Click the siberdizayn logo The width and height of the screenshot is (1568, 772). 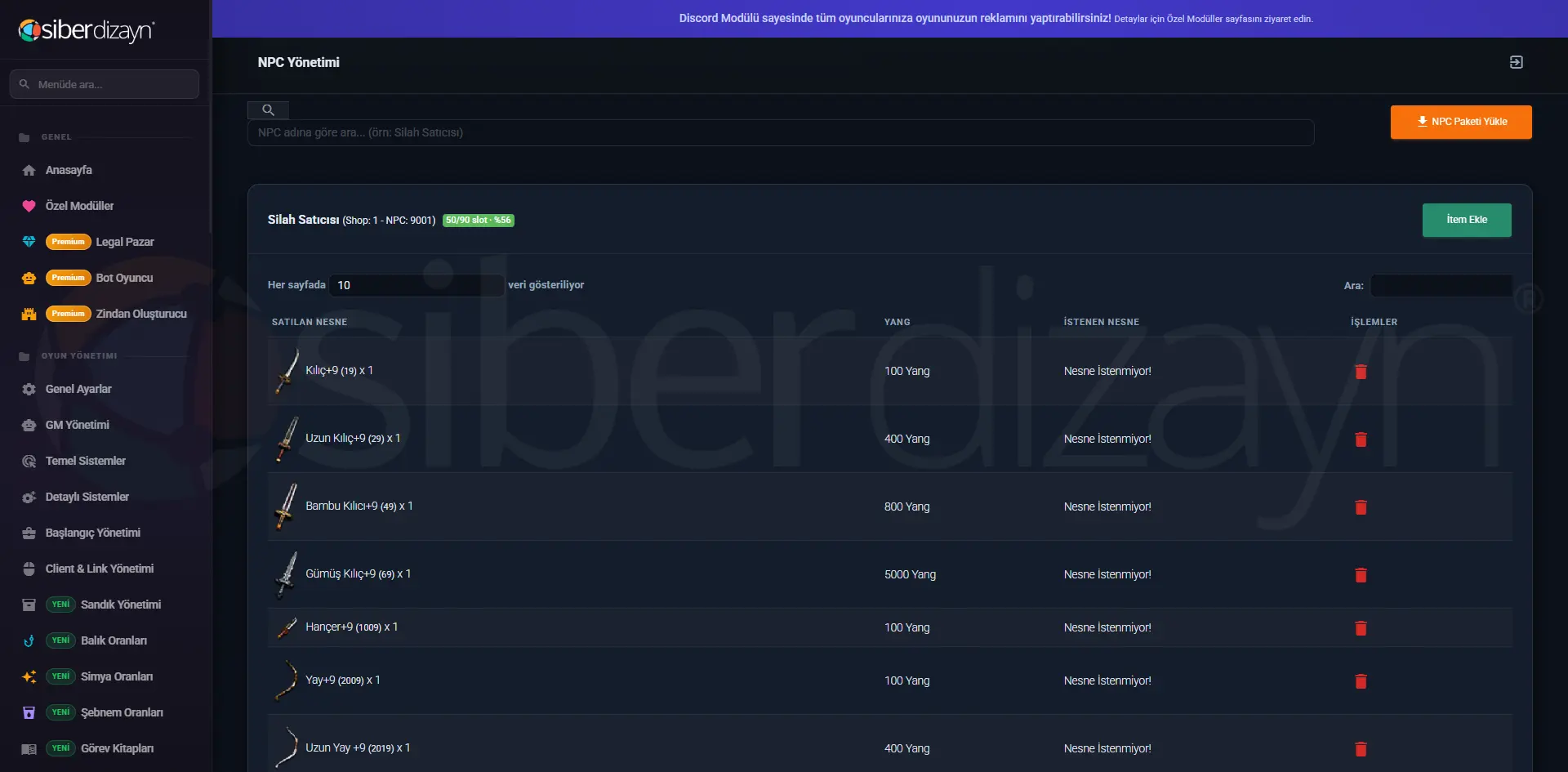tap(87, 30)
